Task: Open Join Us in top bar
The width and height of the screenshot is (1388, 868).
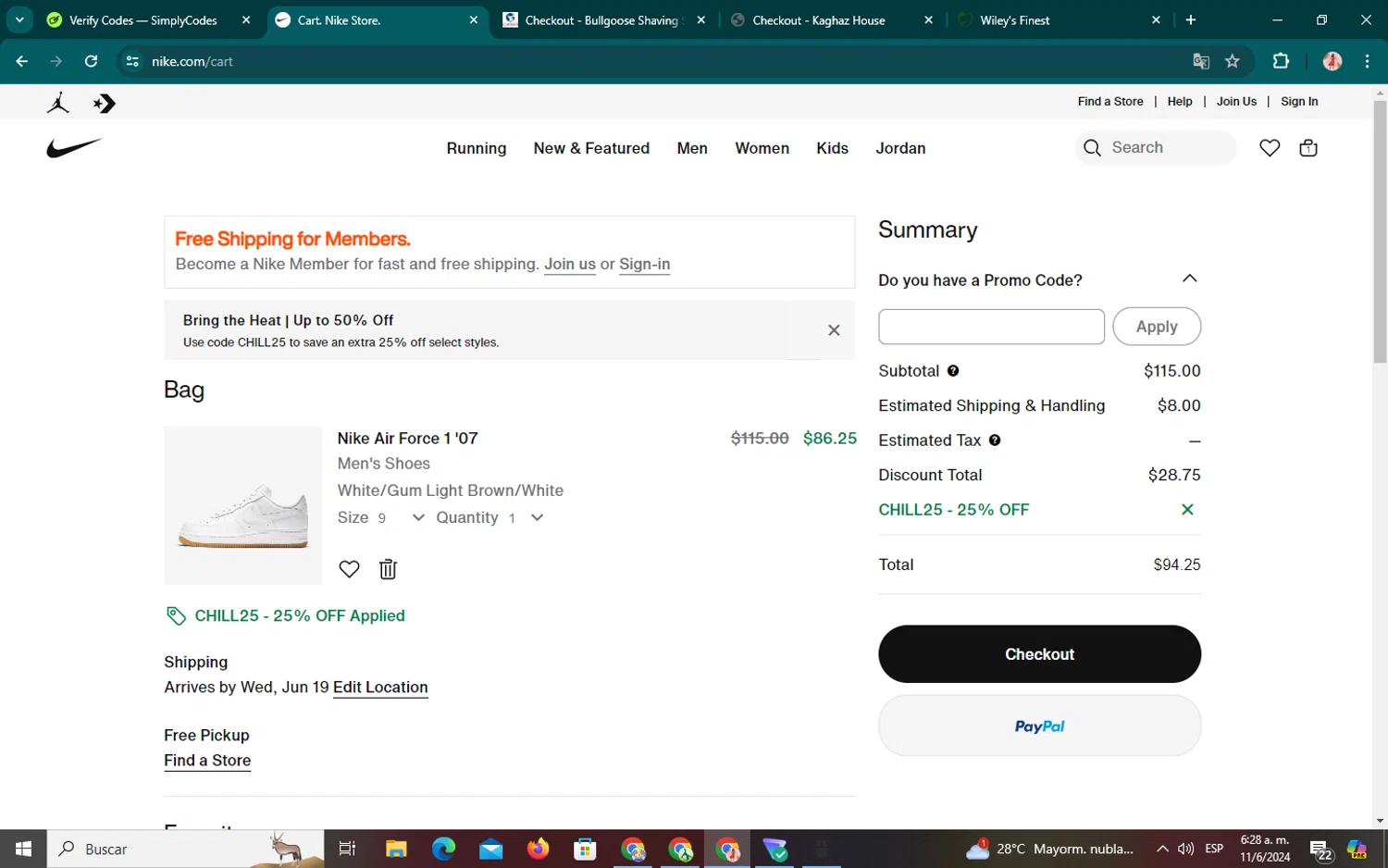Action: tap(1236, 102)
